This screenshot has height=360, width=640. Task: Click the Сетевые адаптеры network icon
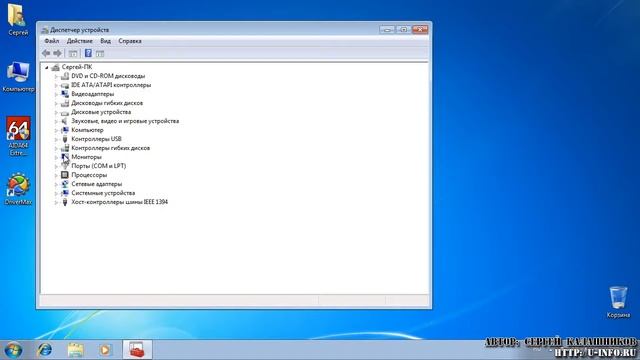click(64, 184)
